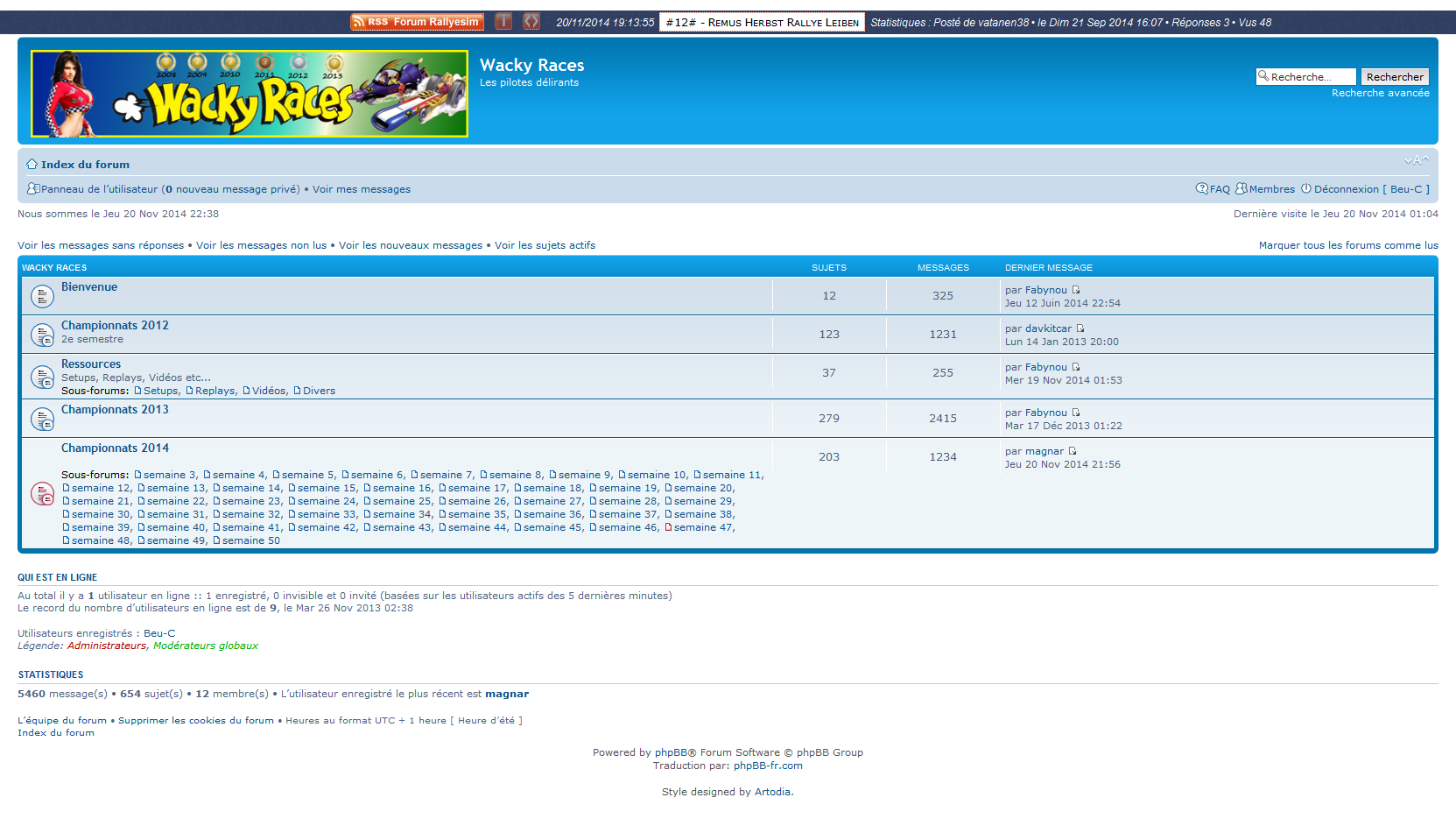1456x840 pixels.
Task: Click the Wacky Races banner logo
Action: (x=250, y=94)
